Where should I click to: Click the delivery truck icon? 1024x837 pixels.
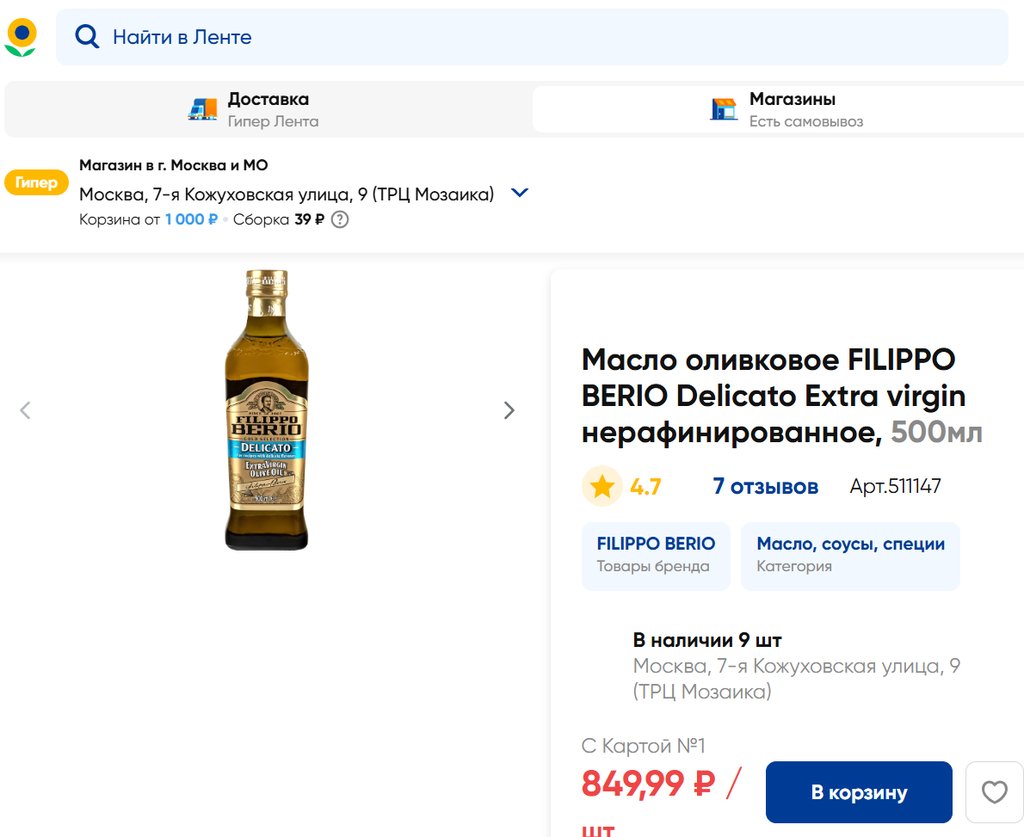coord(203,109)
